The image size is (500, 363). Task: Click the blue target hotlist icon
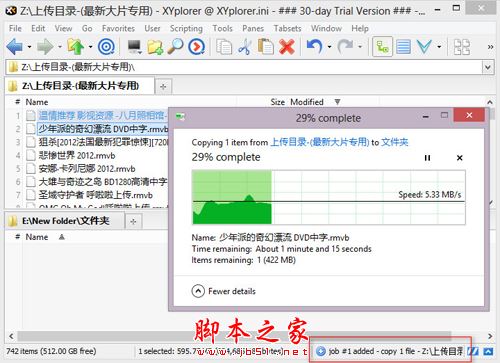(x=106, y=47)
